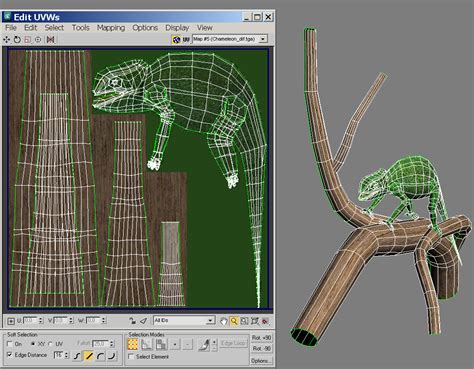Choose the slow-out falloff curve icon
The image size is (474, 369).
pos(100,356)
